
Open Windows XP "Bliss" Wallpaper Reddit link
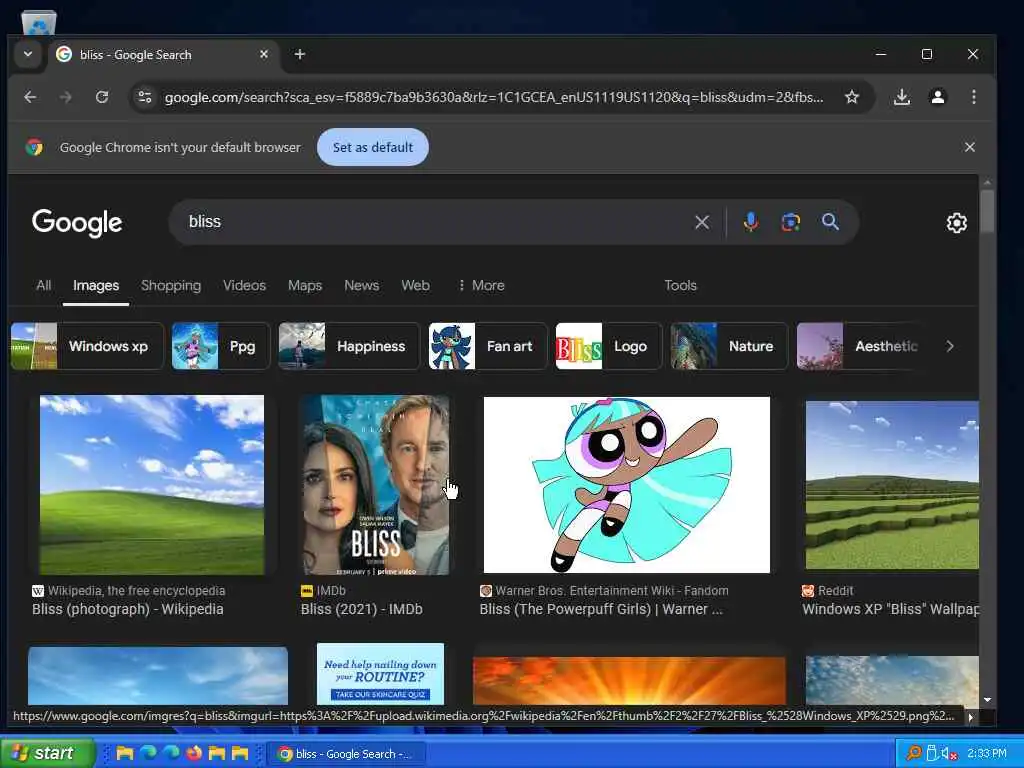[x=891, y=609]
